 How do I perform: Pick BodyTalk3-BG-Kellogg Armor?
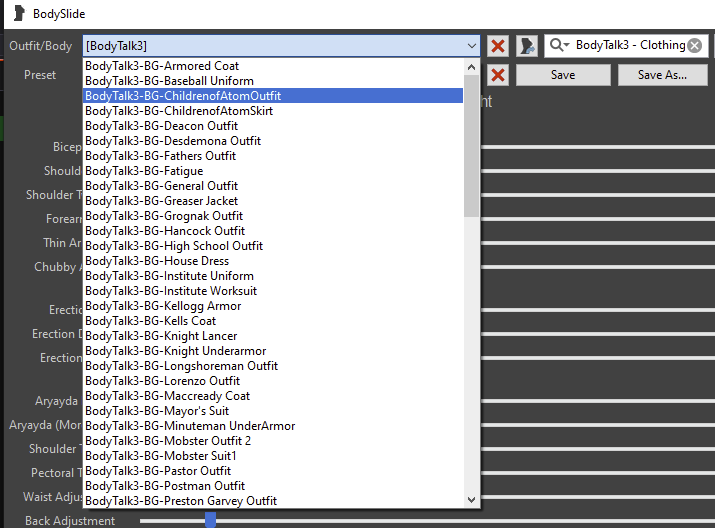pos(273,306)
